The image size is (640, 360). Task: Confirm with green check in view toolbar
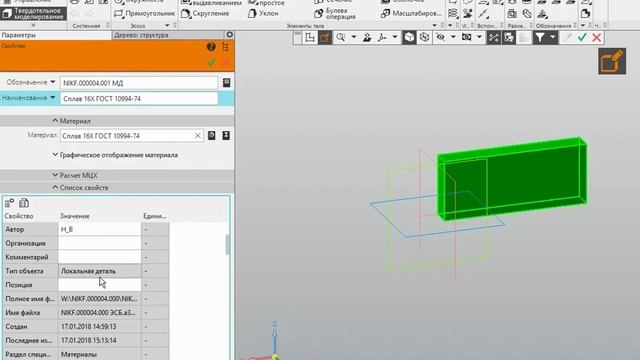[582, 38]
